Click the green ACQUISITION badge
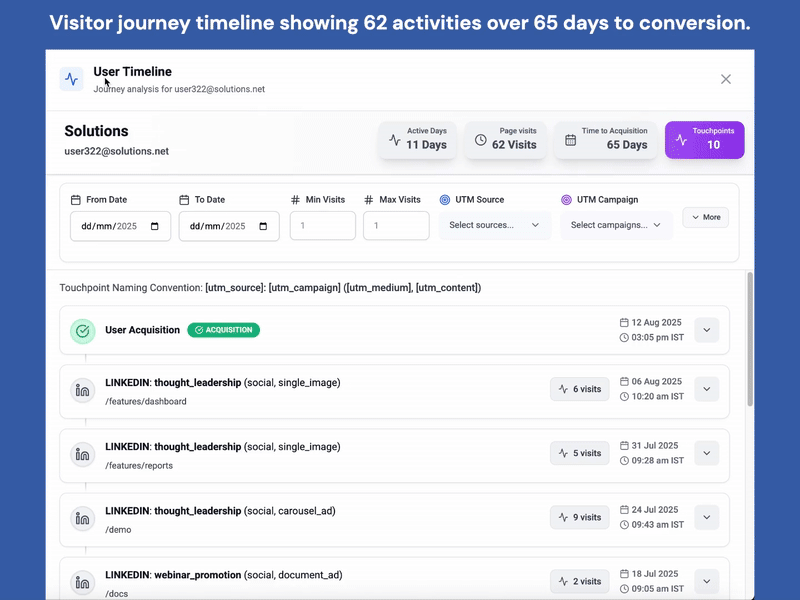This screenshot has width=800, height=600. (x=223, y=330)
